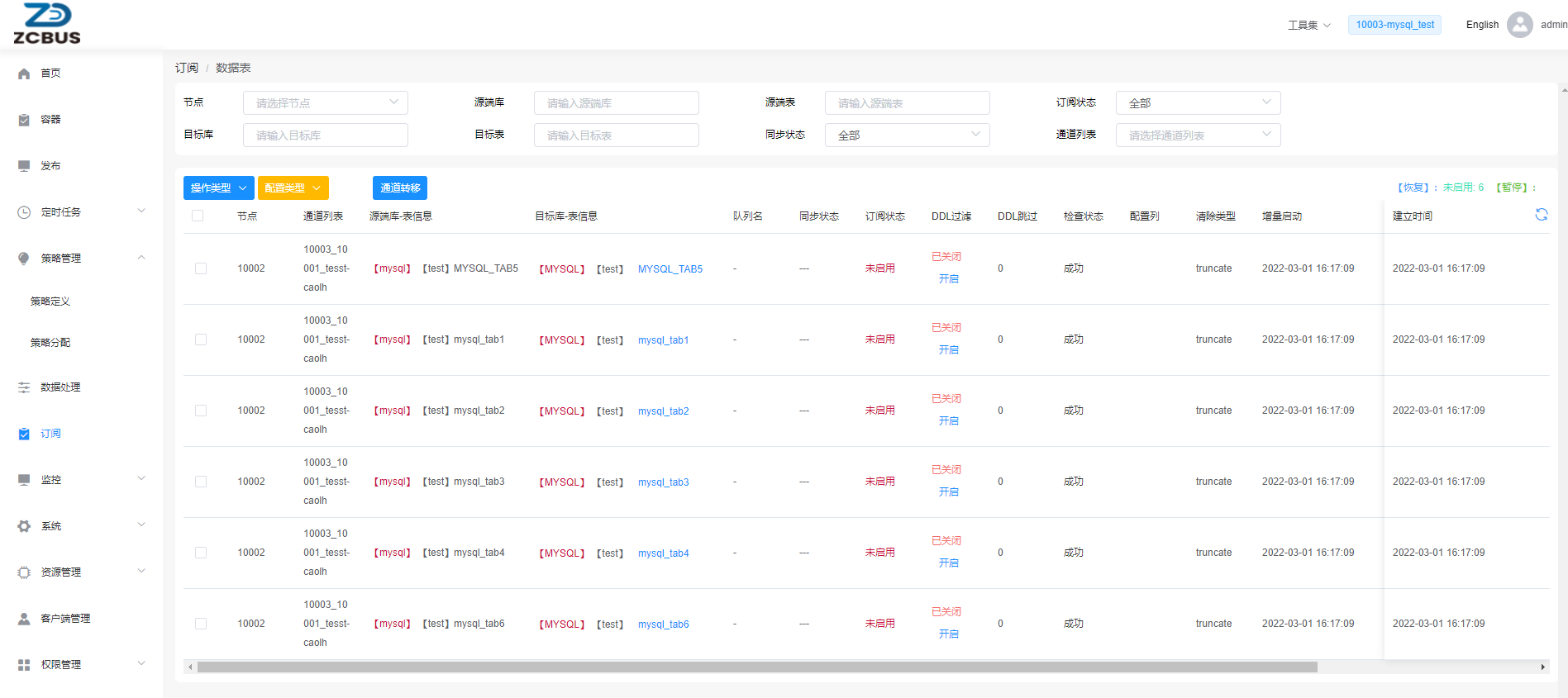Open the mysql_tab1 target table link

(x=663, y=340)
